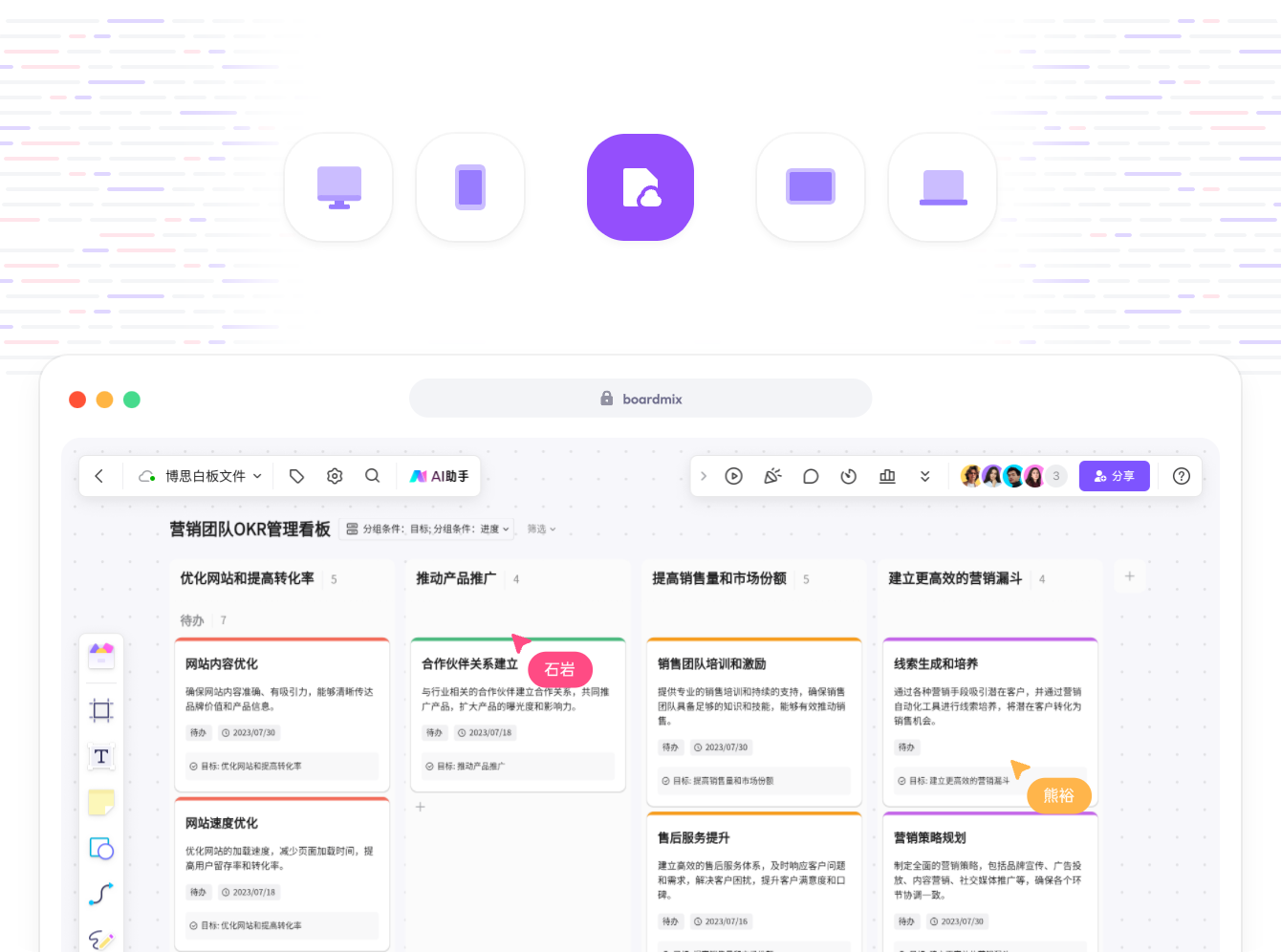Select the mobile phone platform icon
The width and height of the screenshot is (1281, 952).
pyautogui.click(x=470, y=187)
